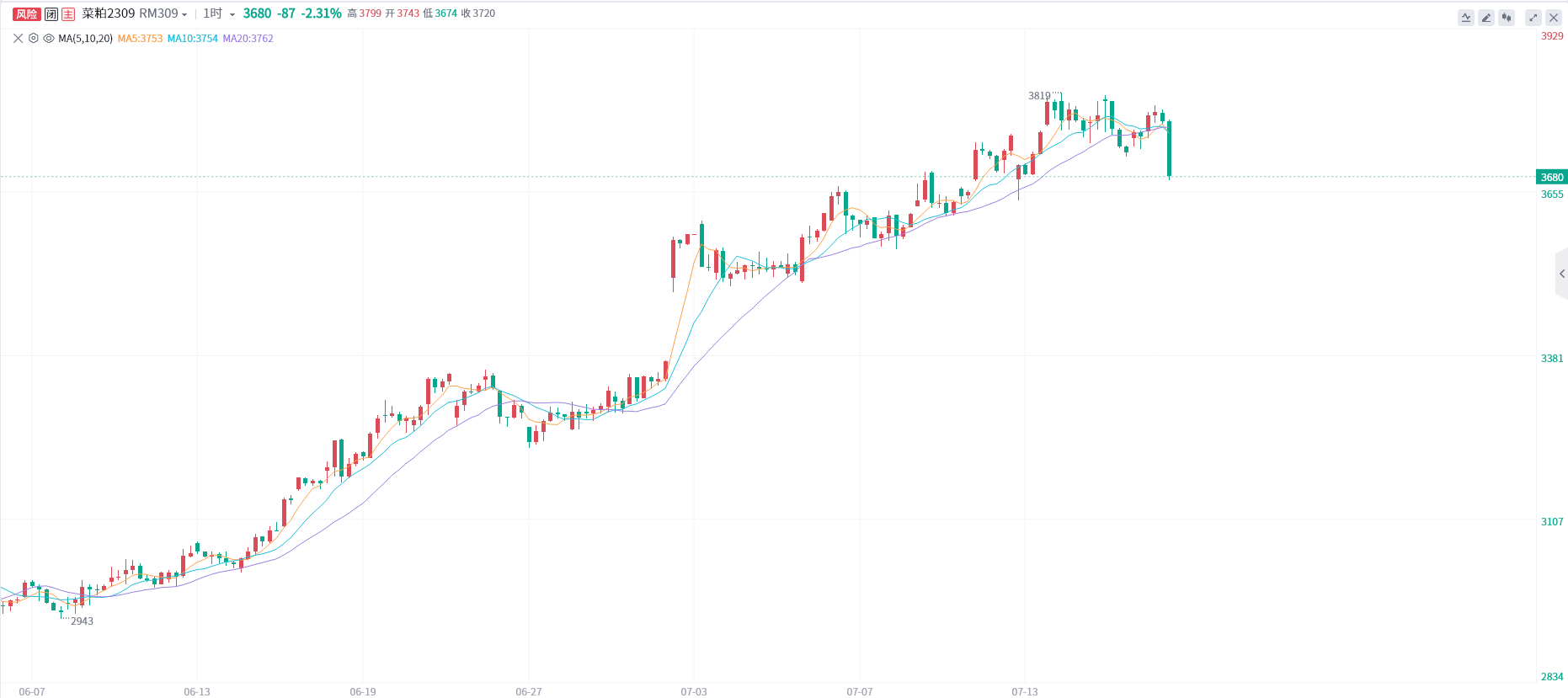Click the red 主 main contract badge
Screen dimensions: 1568x698
(x=68, y=14)
